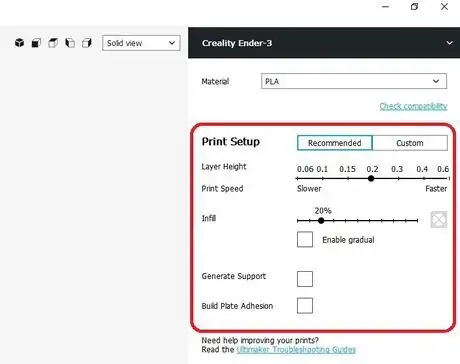Viewport: 460px width, 364px height.
Task: Select the front camera view cube icon
Action: pos(36,43)
